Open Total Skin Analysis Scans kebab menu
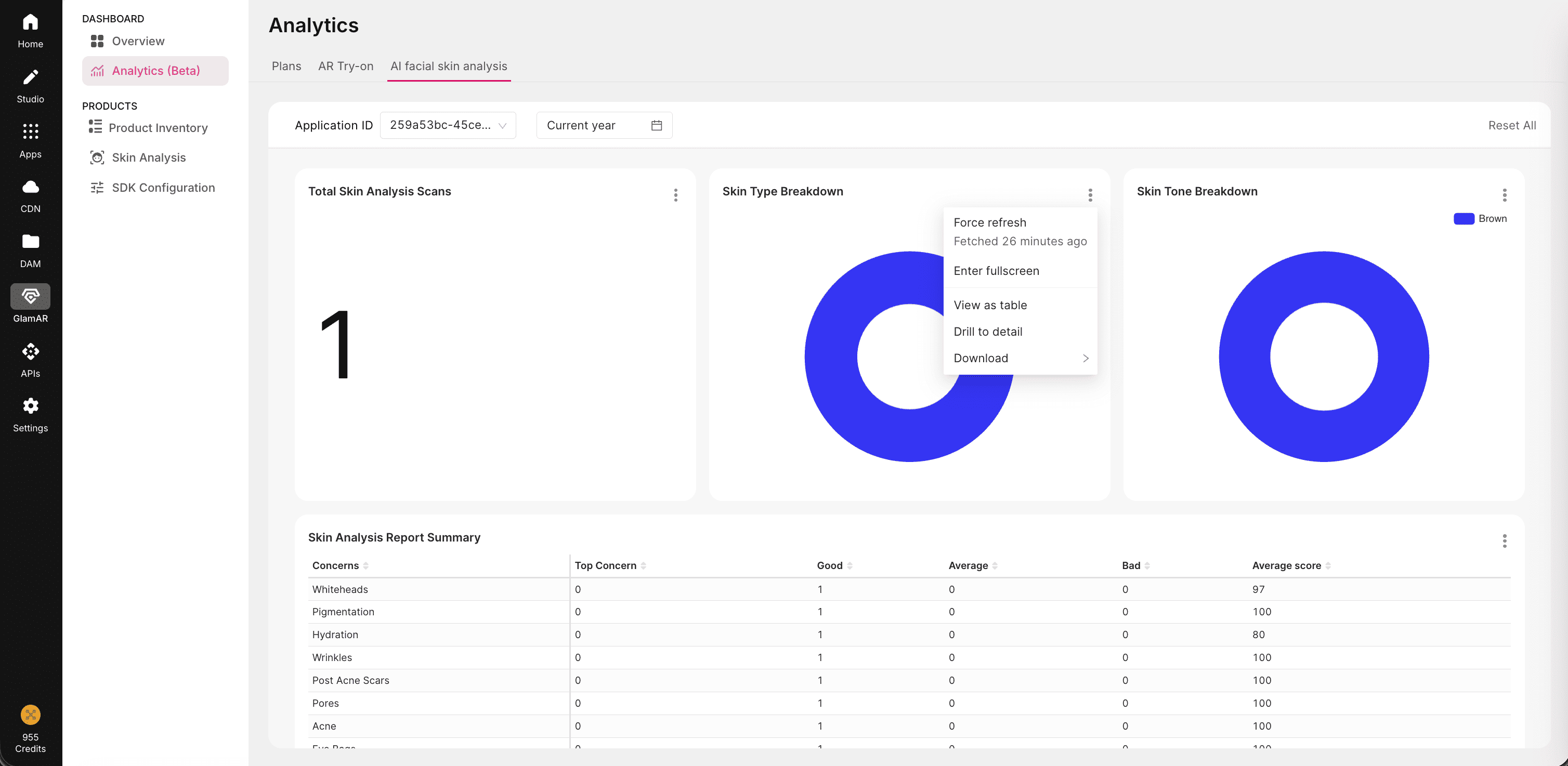This screenshot has height=766, width=1568. tap(676, 195)
